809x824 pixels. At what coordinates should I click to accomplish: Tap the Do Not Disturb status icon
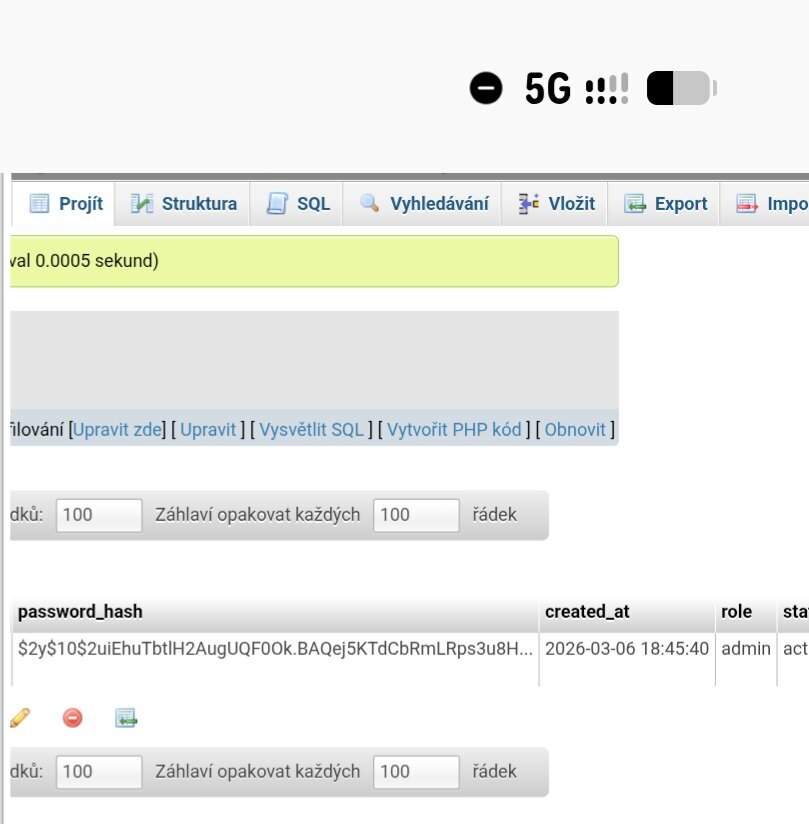(486, 89)
